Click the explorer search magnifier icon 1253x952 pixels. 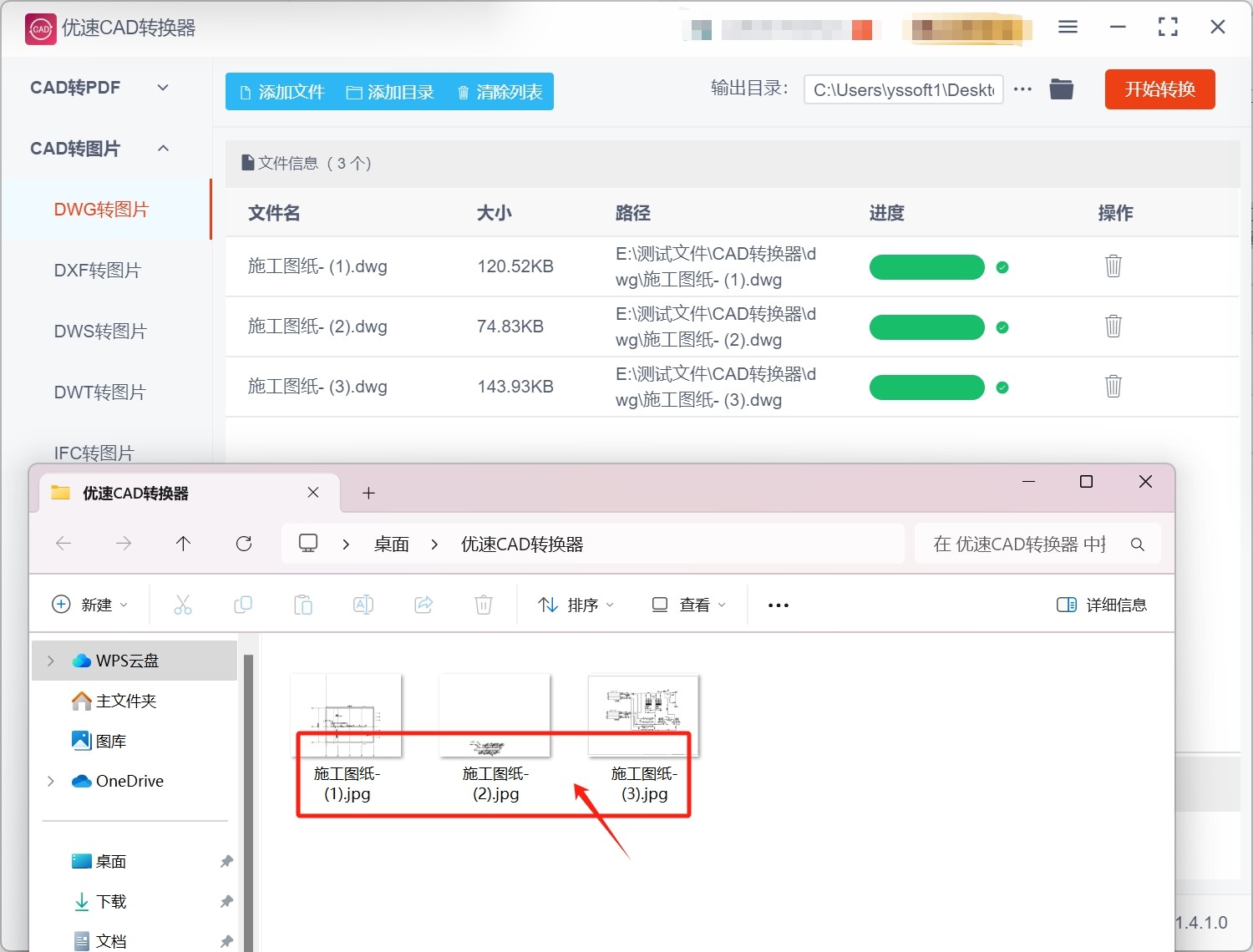click(x=1137, y=544)
